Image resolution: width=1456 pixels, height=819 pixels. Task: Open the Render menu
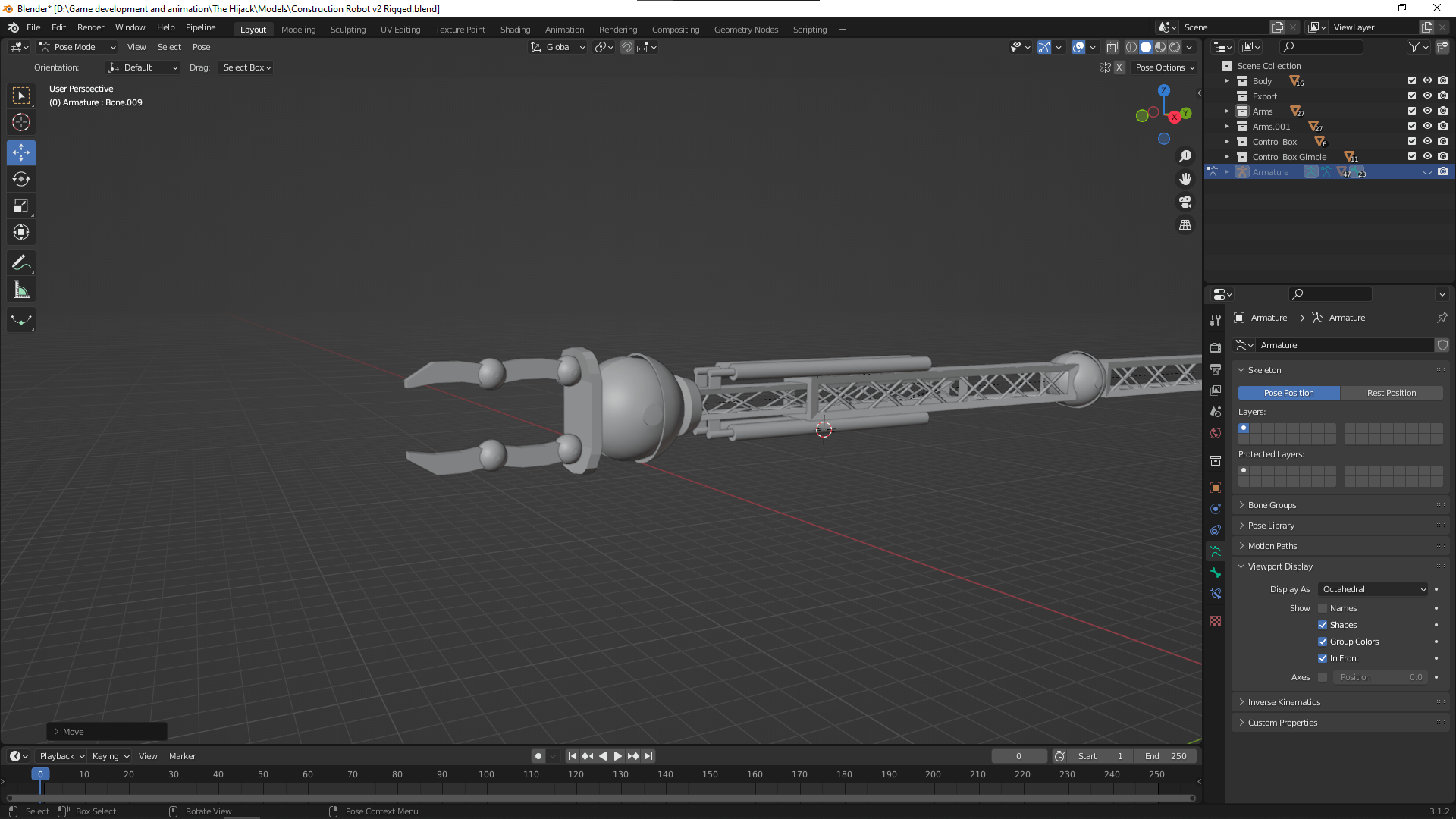(90, 27)
